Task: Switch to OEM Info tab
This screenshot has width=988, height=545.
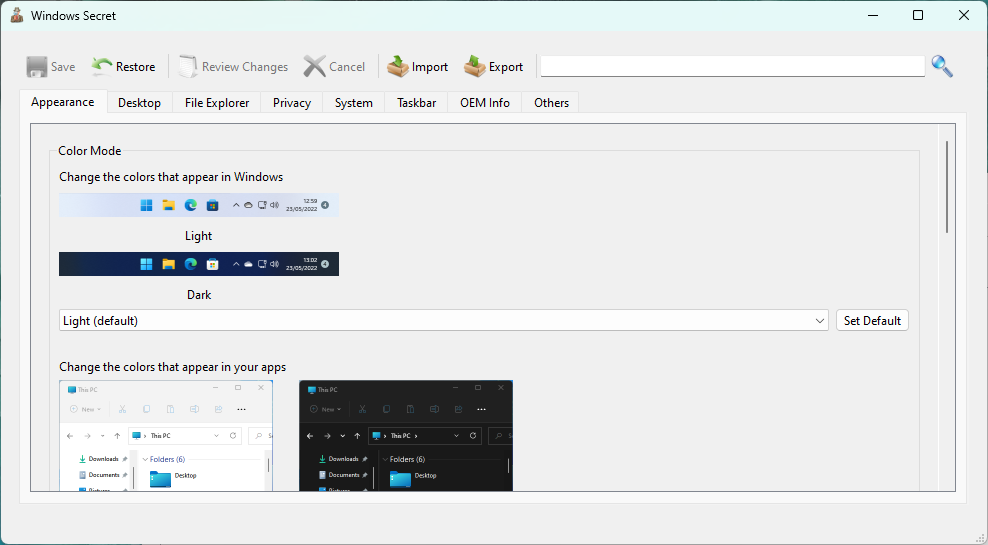Action: pos(485,103)
